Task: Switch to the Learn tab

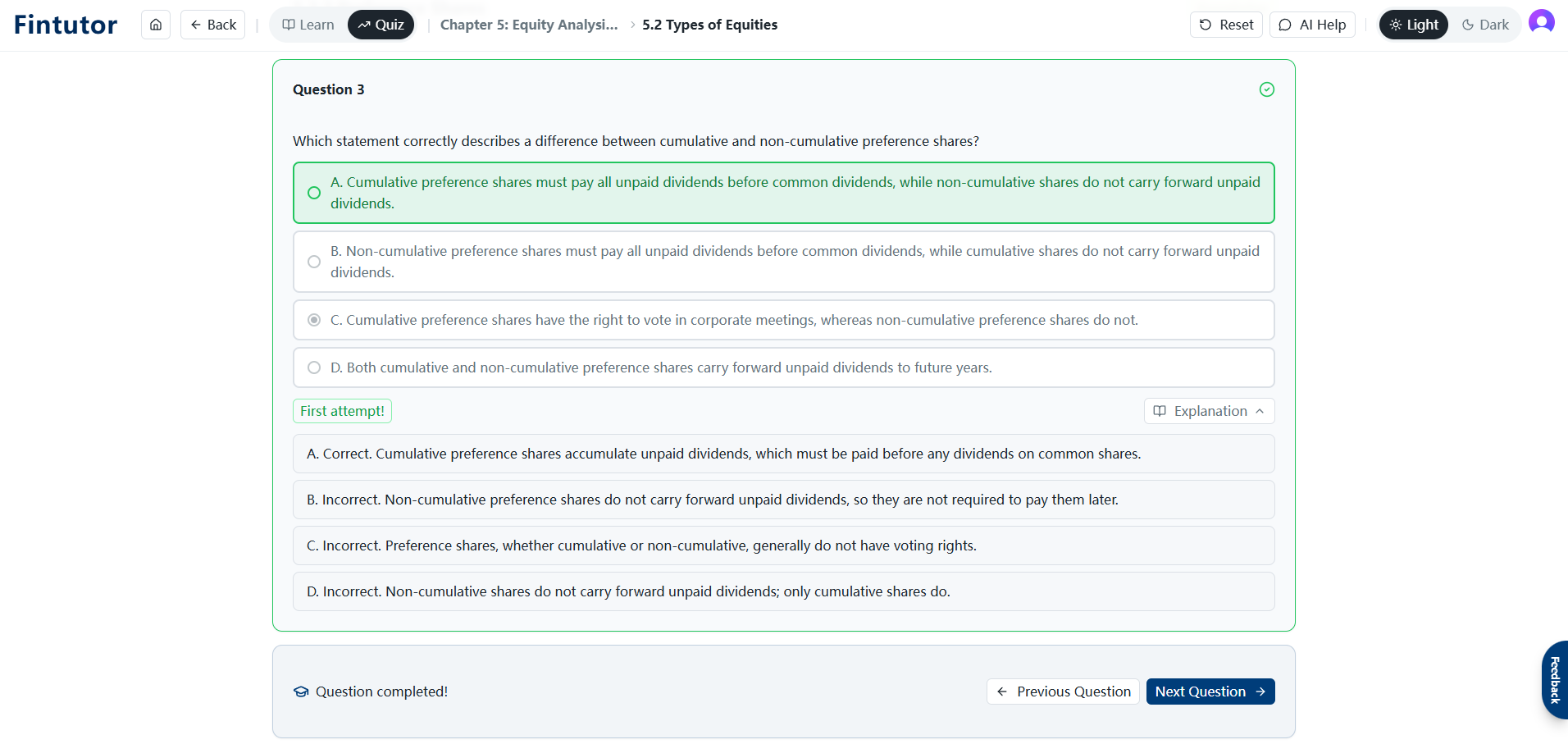Action: point(308,25)
